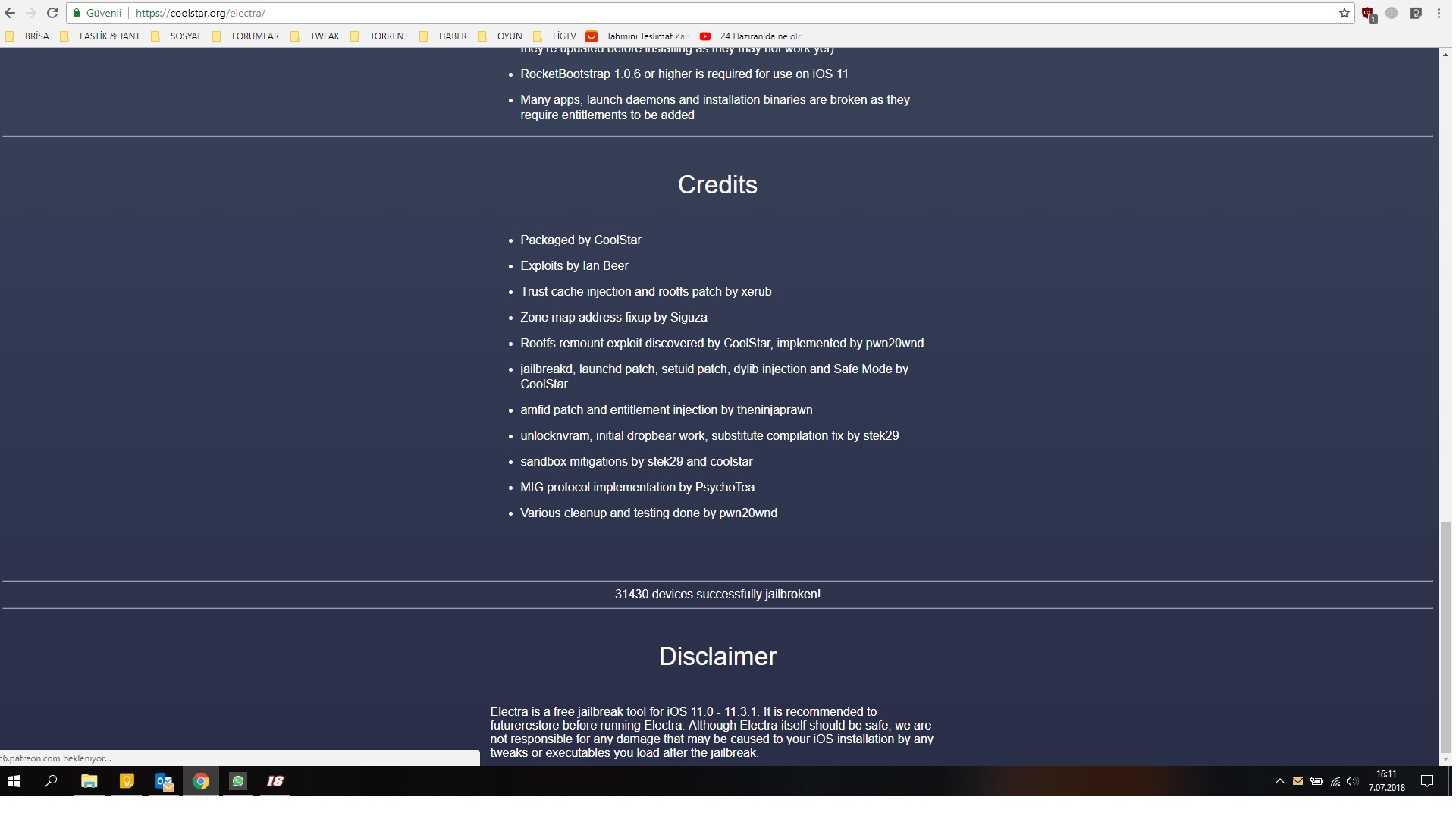The height and width of the screenshot is (819, 1456).
Task: Click the scrollbar down arrow
Action: click(x=1445, y=758)
